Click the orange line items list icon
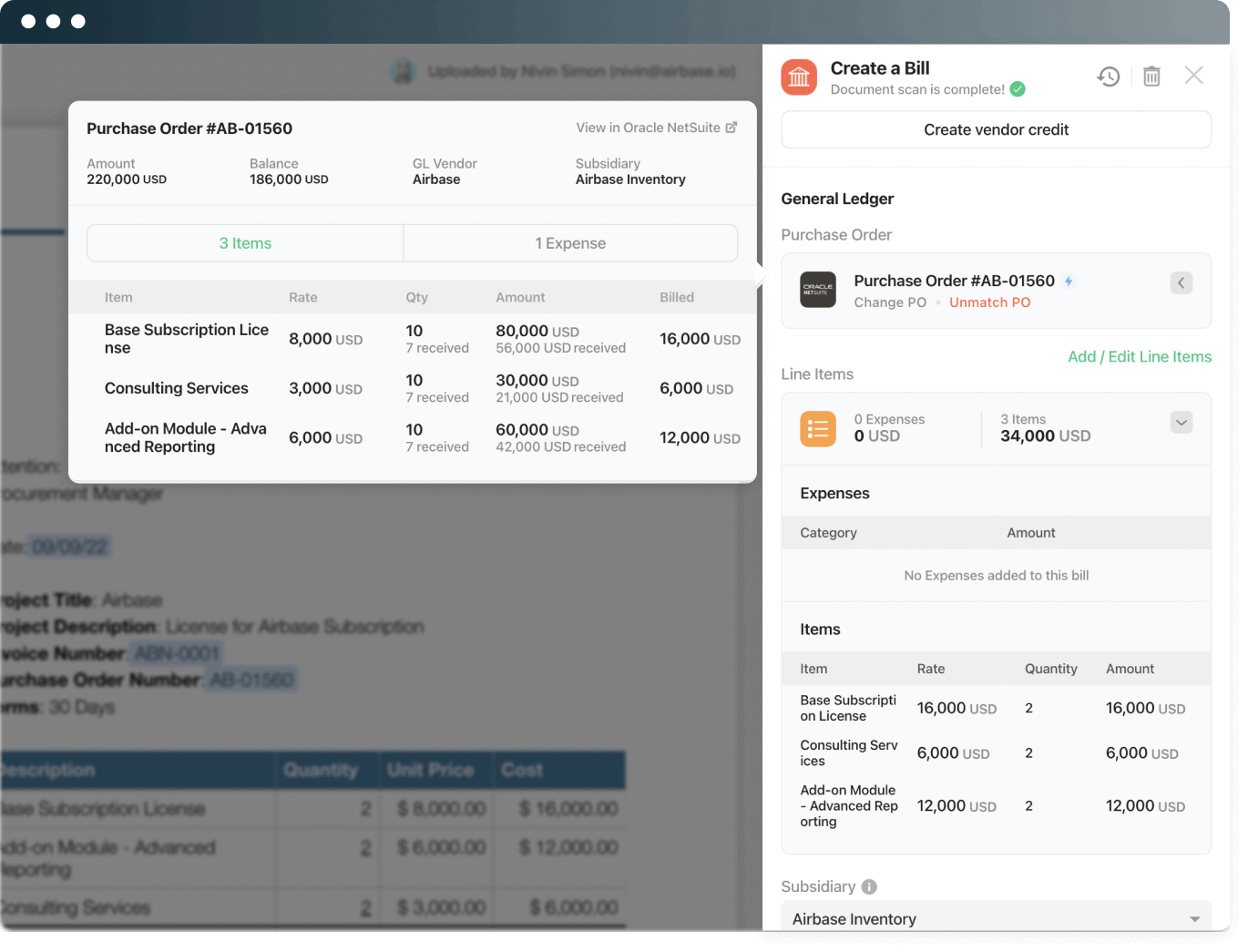The image size is (1248, 952). [x=817, y=429]
